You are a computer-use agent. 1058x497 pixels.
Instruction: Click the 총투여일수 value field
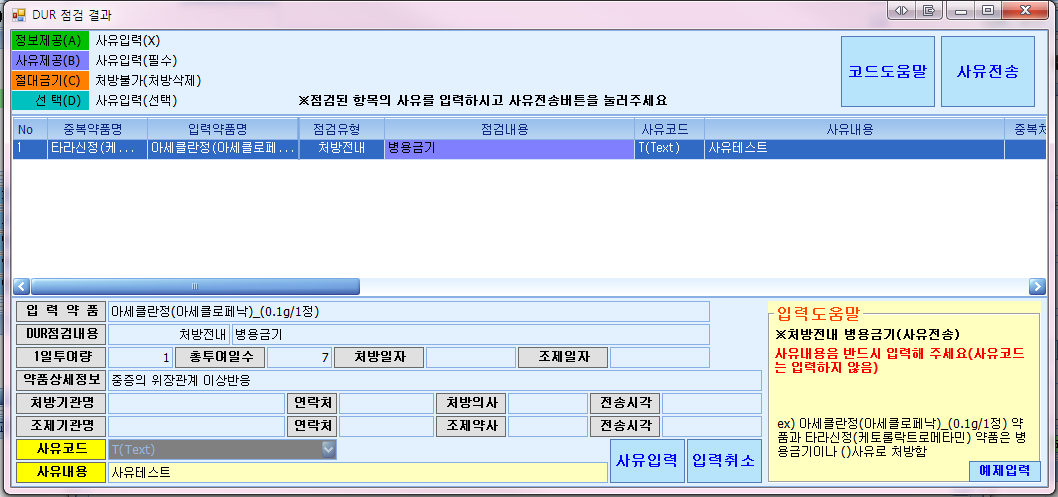pos(299,357)
